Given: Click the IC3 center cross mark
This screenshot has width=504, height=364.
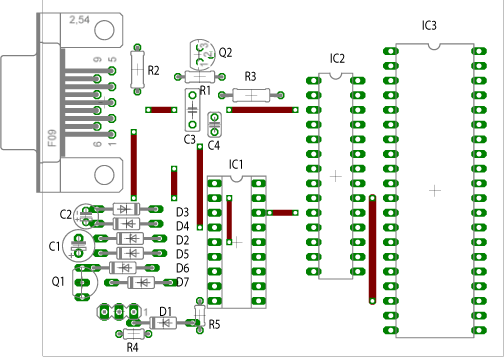Looking at the screenshot, I should pos(435,191).
